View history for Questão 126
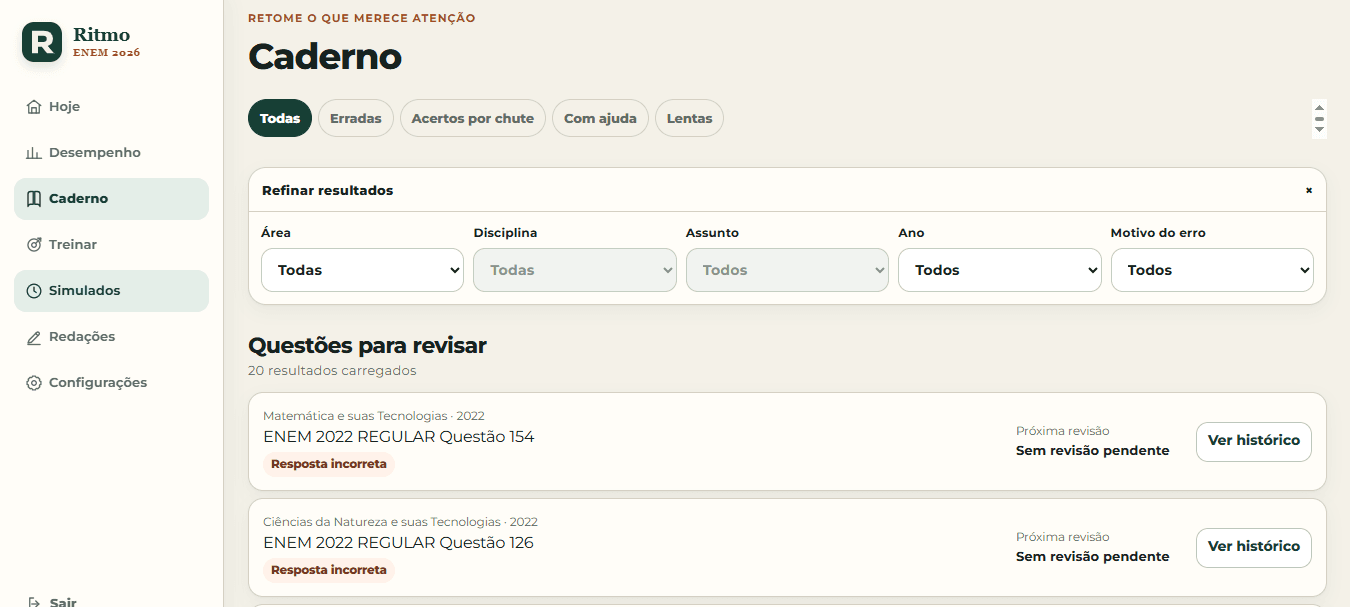1350x607 pixels. point(1254,547)
